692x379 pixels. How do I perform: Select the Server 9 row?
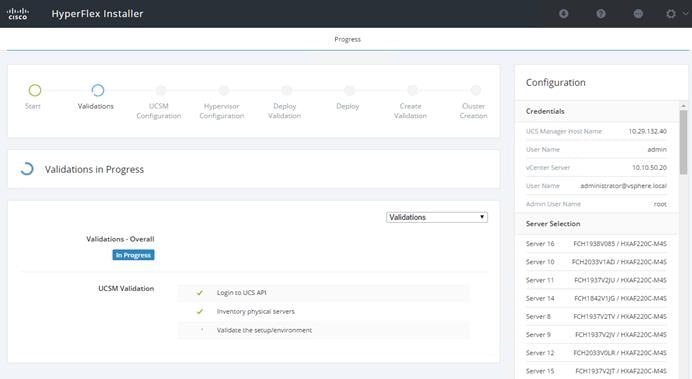click(x=596, y=334)
